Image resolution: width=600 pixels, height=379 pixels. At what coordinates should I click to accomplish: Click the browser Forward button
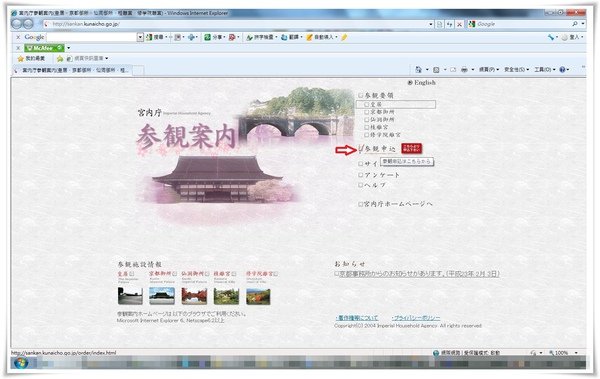[28, 24]
